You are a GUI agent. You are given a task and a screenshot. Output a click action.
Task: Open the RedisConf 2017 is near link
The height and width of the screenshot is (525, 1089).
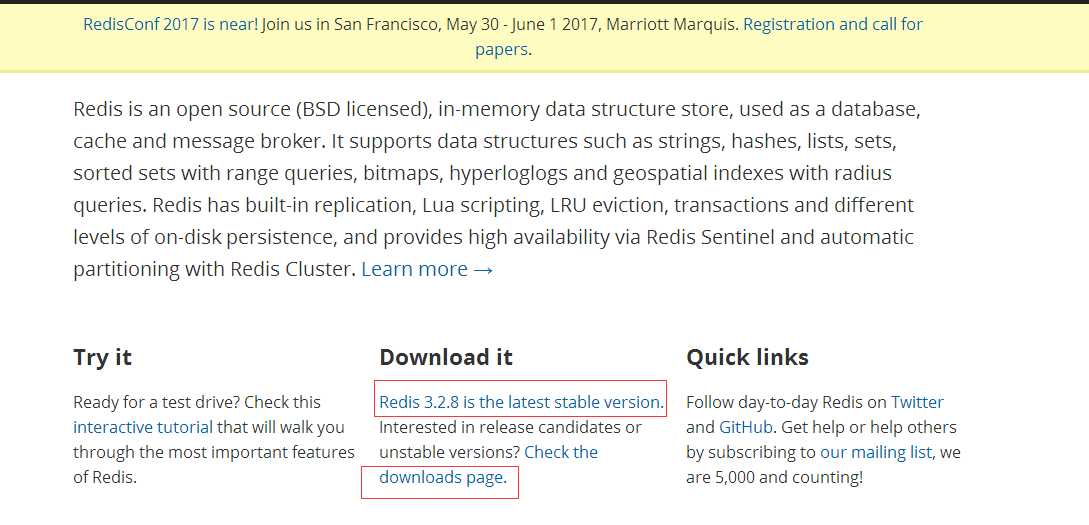point(170,24)
